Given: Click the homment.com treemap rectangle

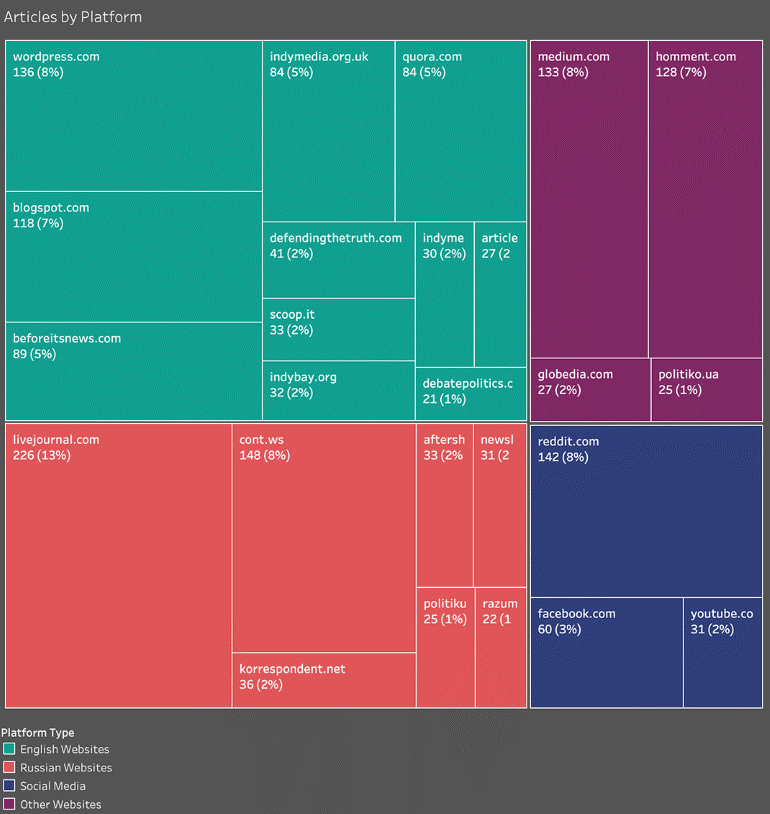Looking at the screenshot, I should click(705, 200).
